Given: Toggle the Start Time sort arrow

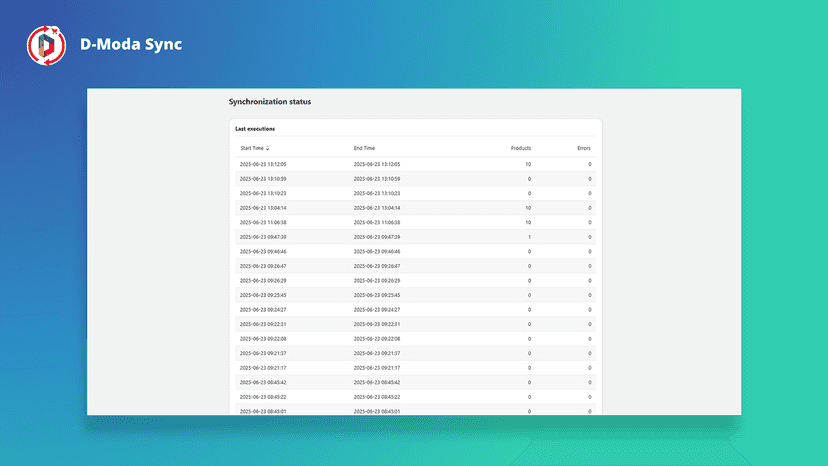Looking at the screenshot, I should click(267, 148).
